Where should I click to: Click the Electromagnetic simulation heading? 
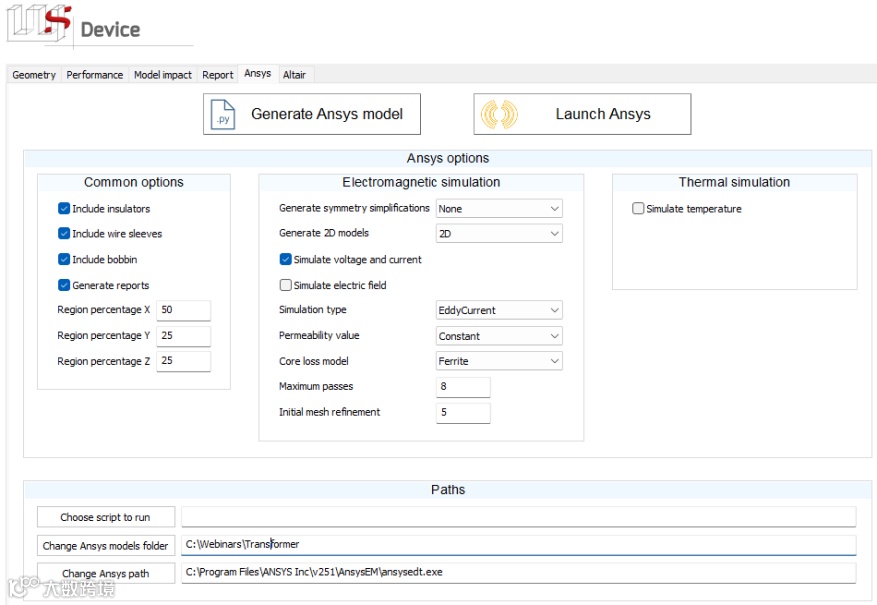(421, 182)
